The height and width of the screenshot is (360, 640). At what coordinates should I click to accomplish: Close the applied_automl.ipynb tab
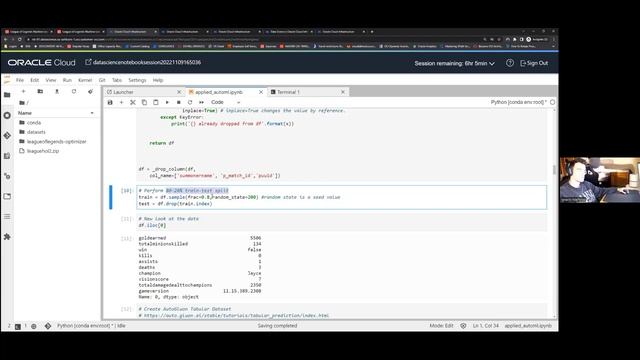pos(261,92)
